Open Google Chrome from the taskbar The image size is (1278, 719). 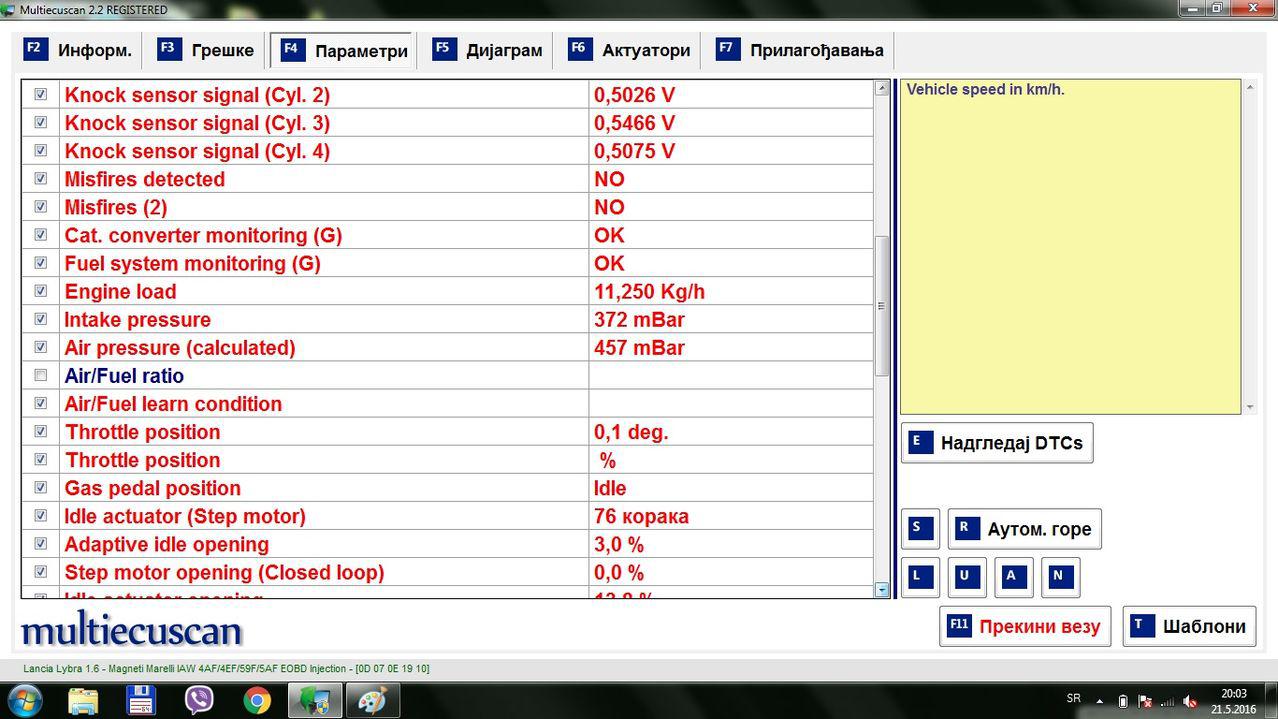pyautogui.click(x=257, y=700)
